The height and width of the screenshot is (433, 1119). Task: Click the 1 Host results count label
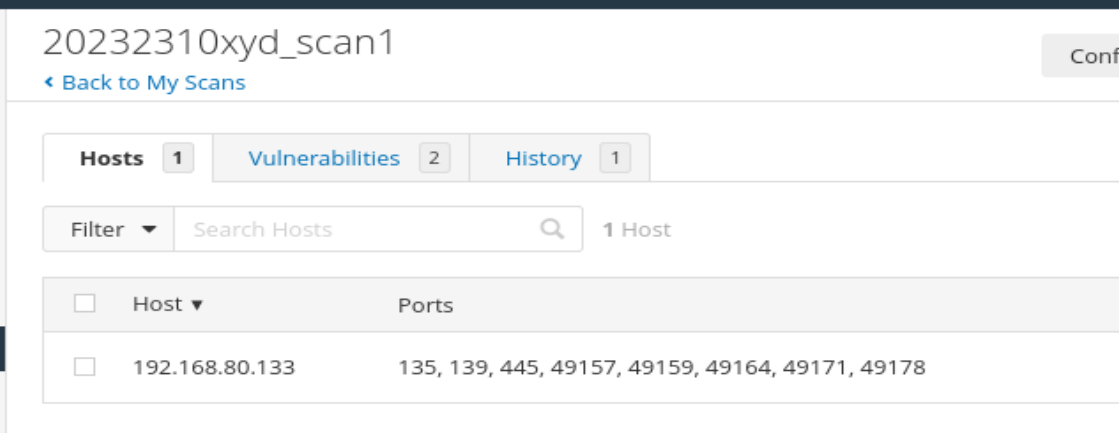click(x=636, y=229)
